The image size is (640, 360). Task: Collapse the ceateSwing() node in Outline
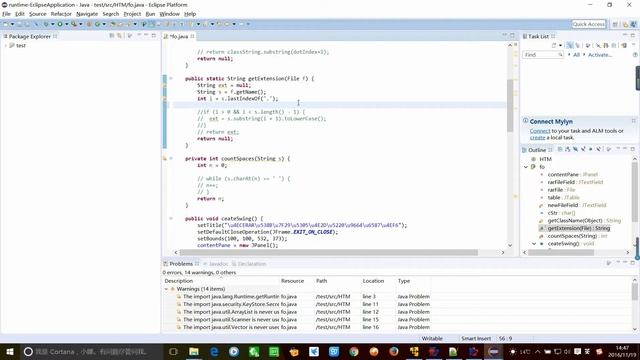(534, 243)
